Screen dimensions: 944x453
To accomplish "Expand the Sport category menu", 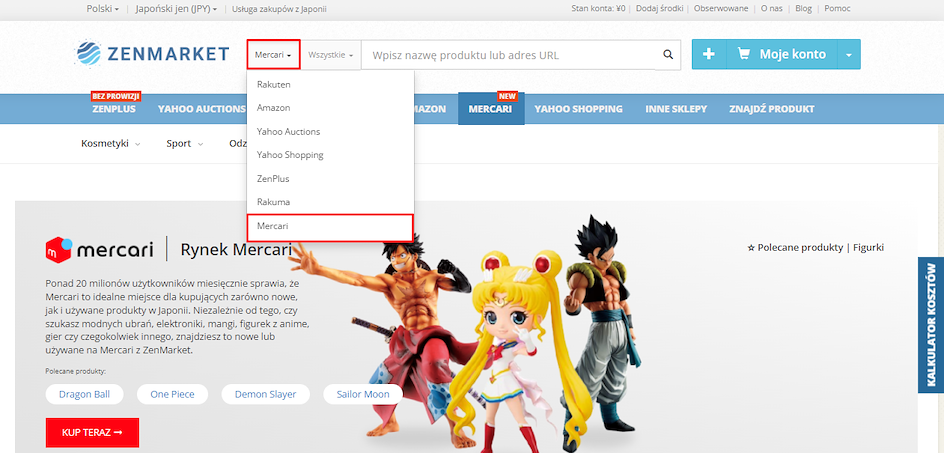I will click(x=185, y=143).
